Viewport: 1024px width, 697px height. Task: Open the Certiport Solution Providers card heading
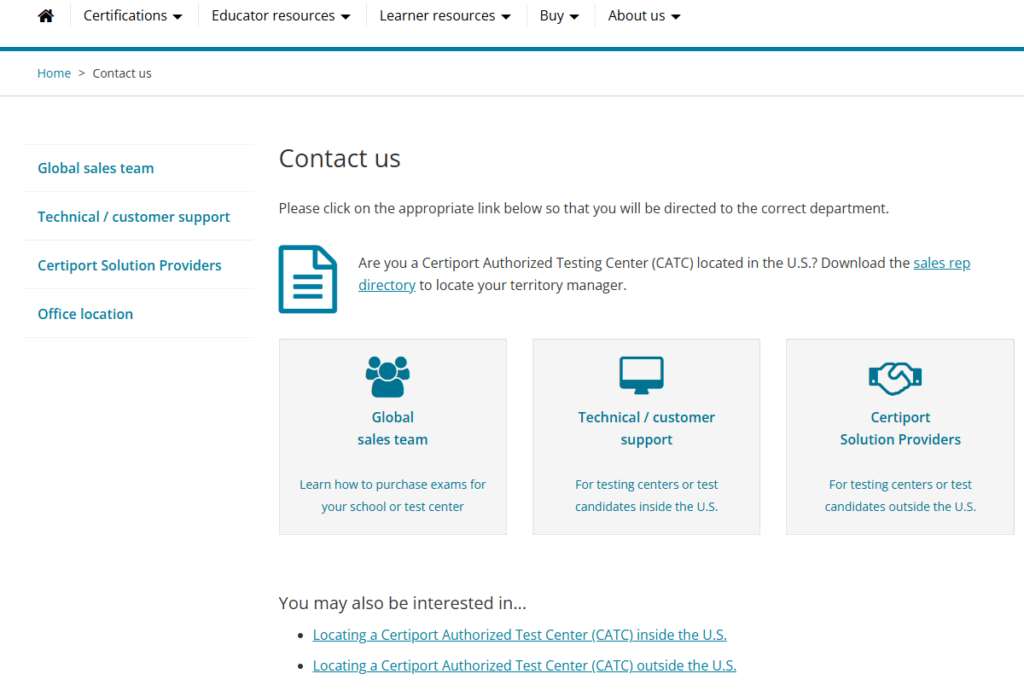[x=901, y=429]
